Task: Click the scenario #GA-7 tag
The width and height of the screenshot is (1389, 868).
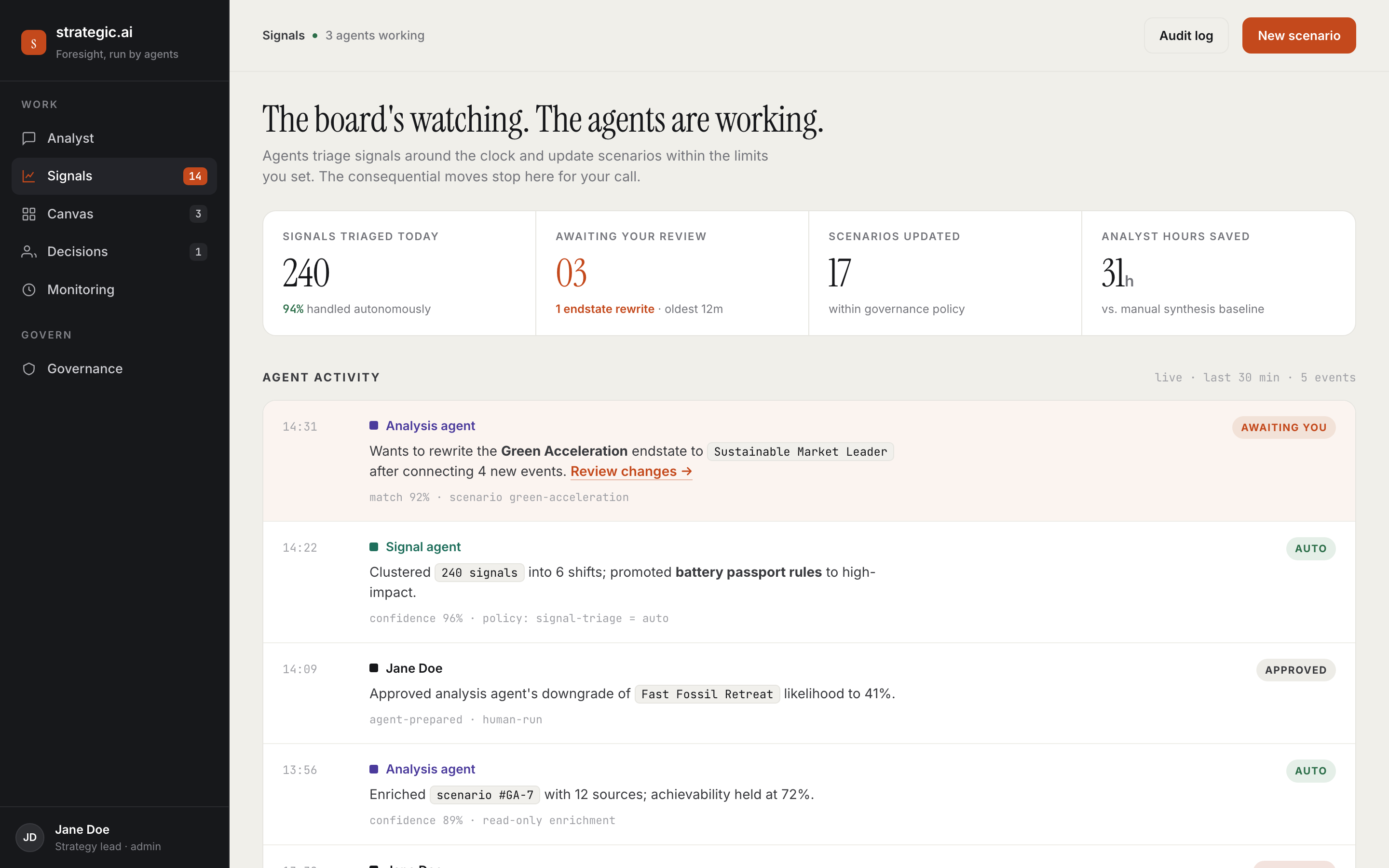Action: (485, 795)
